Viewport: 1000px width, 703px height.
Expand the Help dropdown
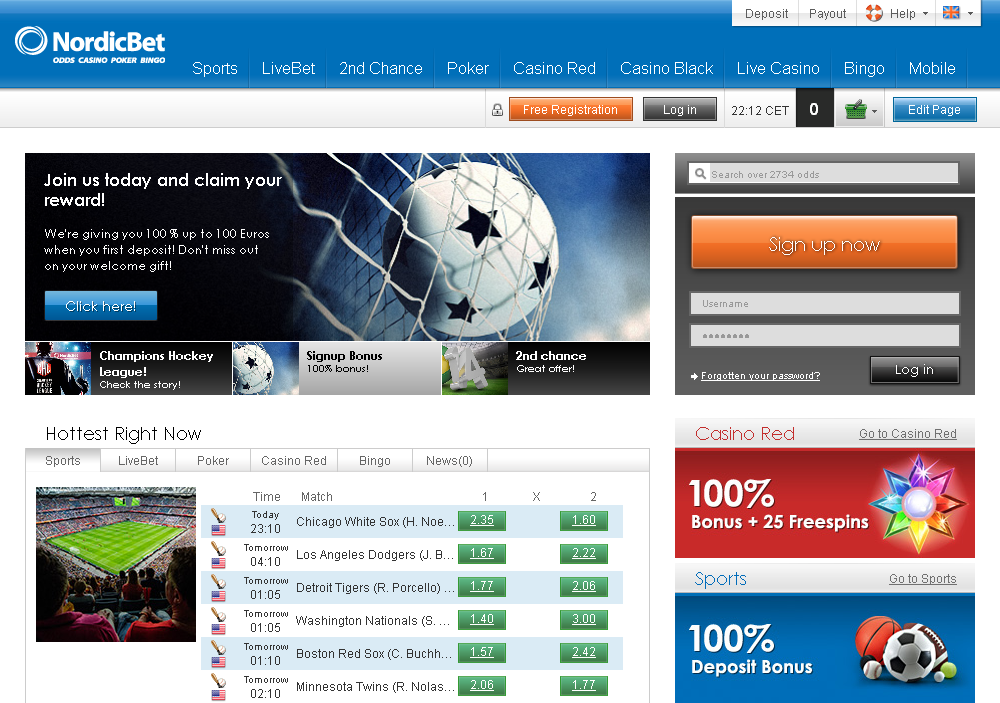click(925, 13)
